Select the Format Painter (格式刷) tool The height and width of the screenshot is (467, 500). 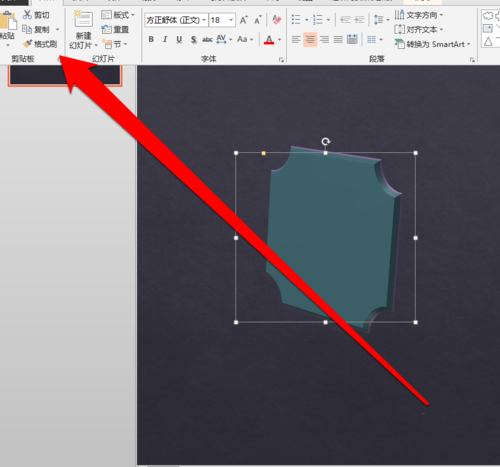(x=40, y=44)
